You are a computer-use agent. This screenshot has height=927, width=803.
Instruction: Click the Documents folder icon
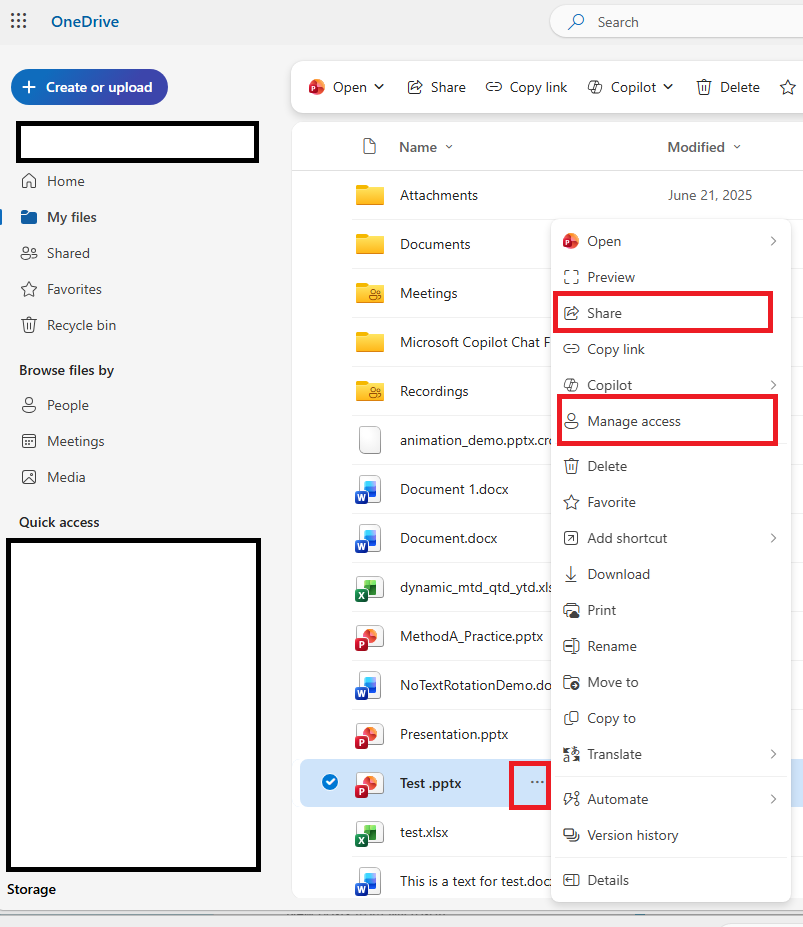370,244
